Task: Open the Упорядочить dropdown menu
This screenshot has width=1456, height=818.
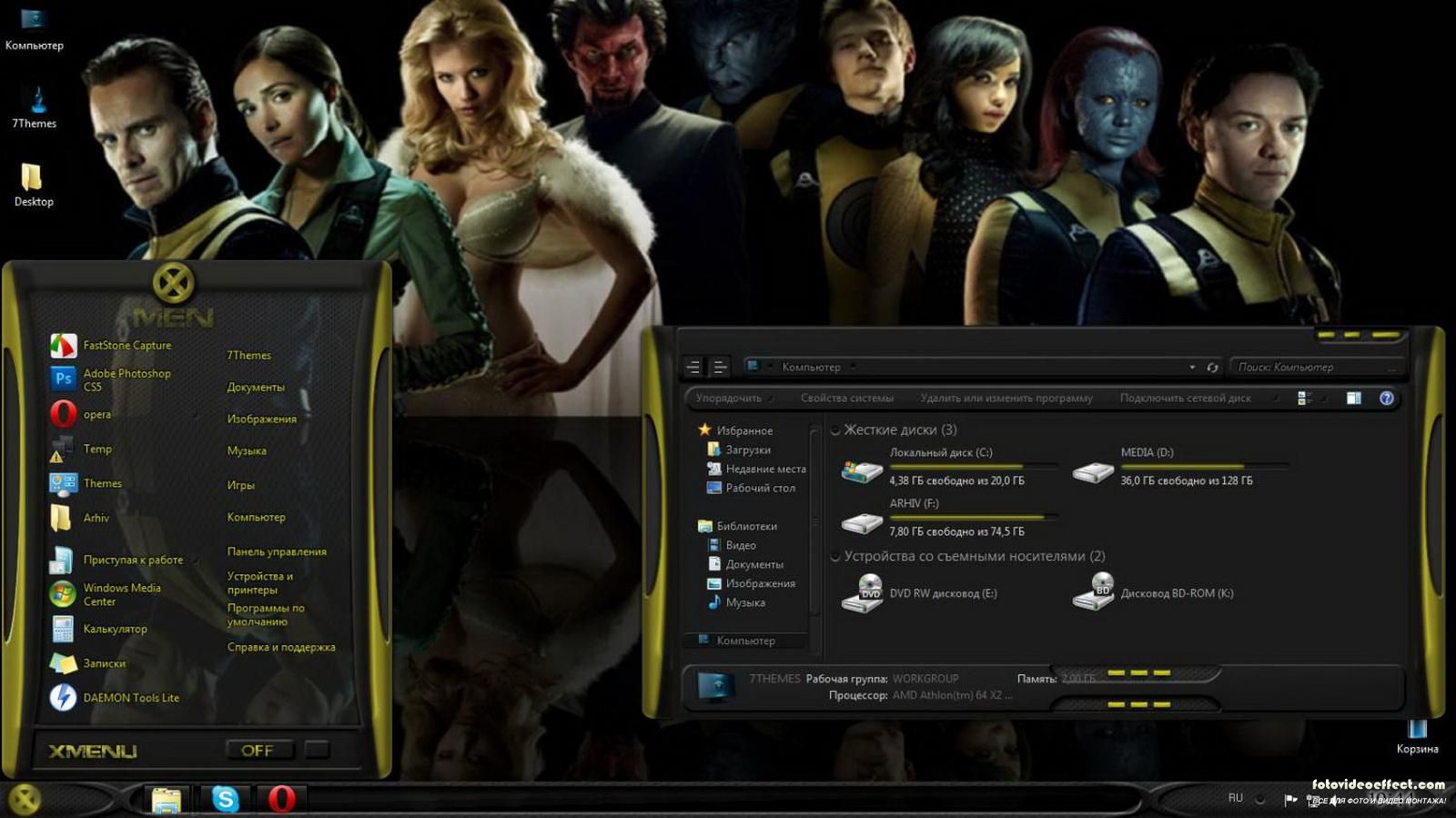Action: (x=734, y=398)
